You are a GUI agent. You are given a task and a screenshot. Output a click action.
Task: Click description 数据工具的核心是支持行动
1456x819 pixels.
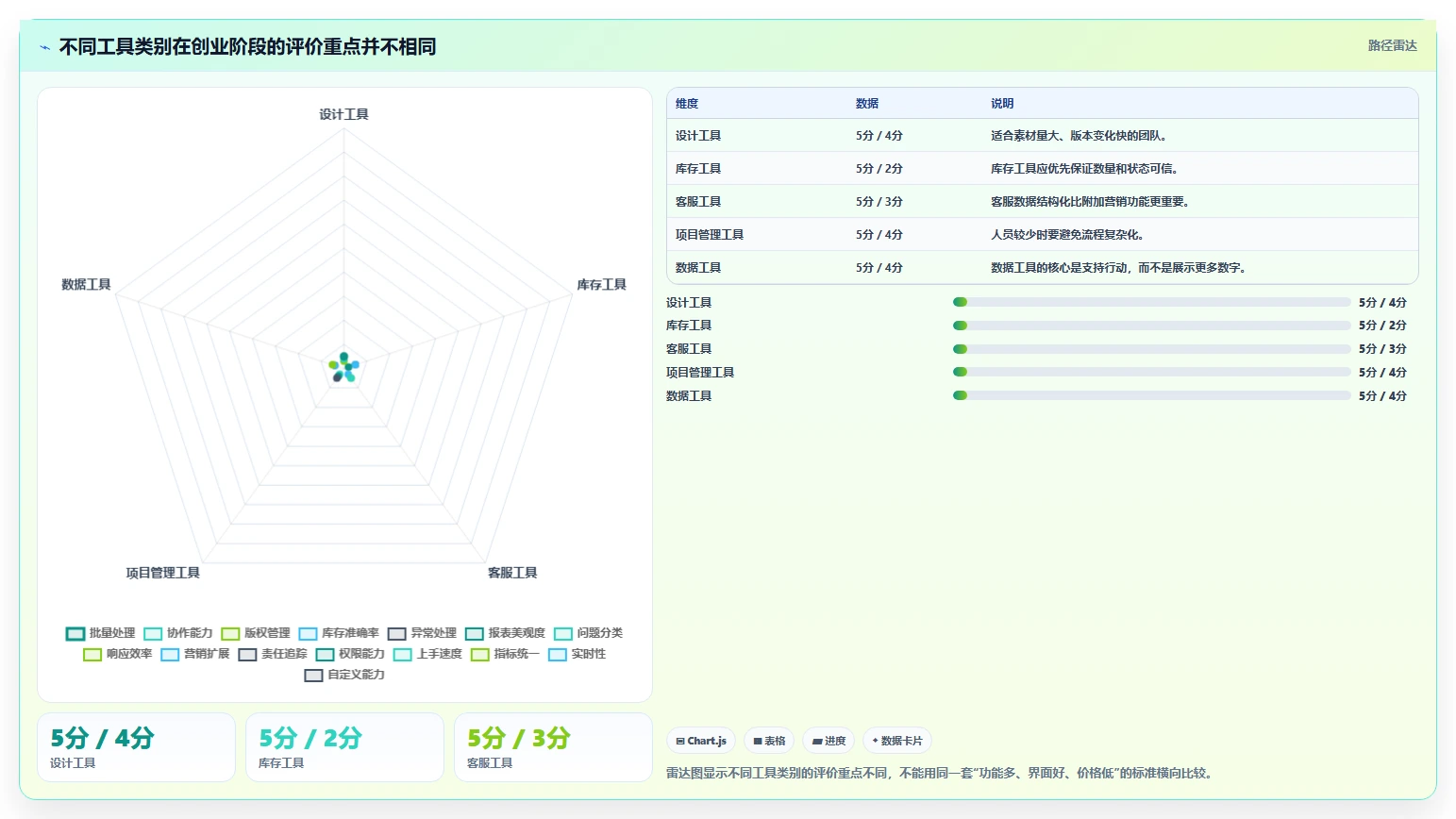1119,268
